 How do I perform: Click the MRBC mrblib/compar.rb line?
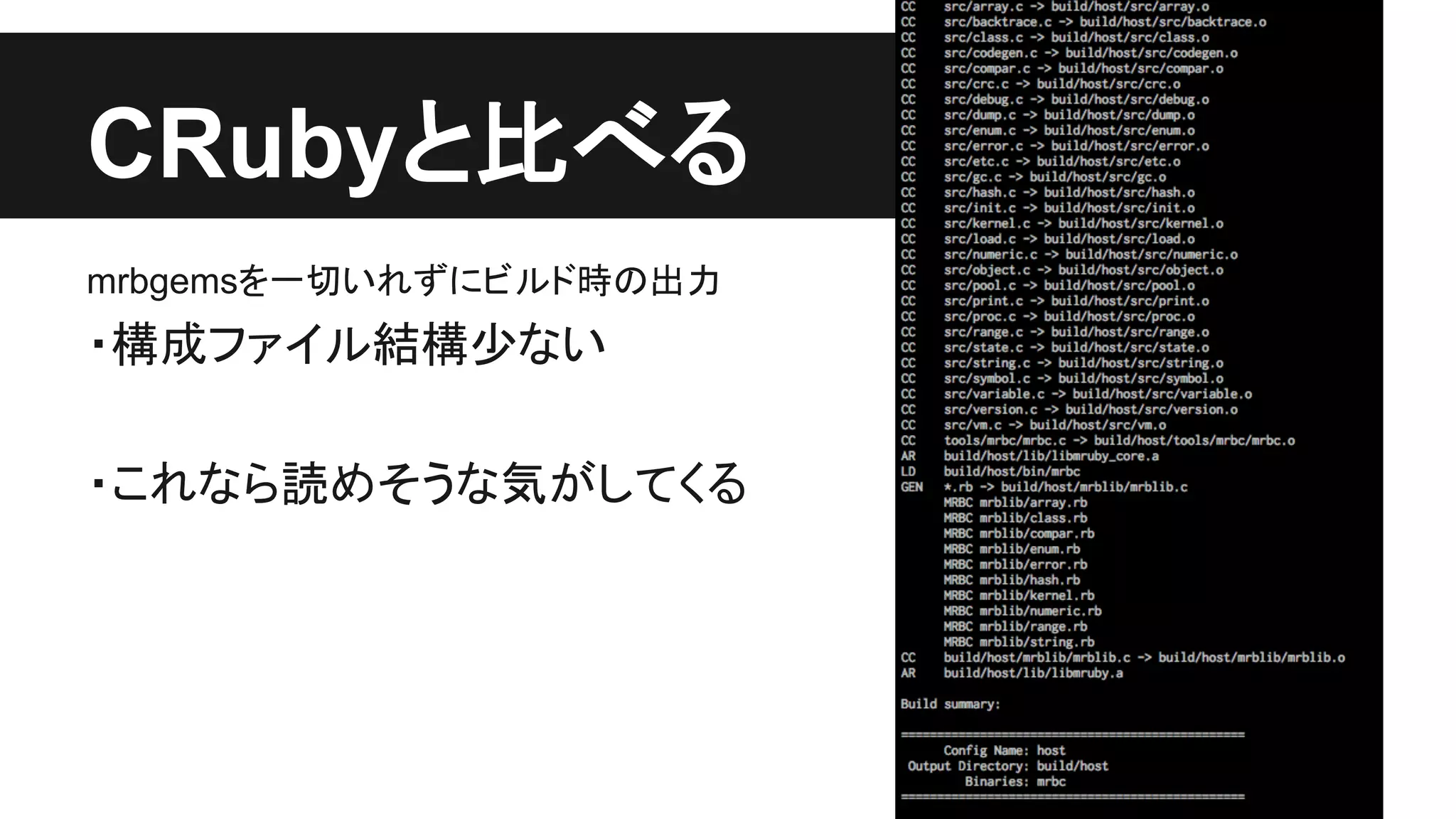click(x=1019, y=534)
